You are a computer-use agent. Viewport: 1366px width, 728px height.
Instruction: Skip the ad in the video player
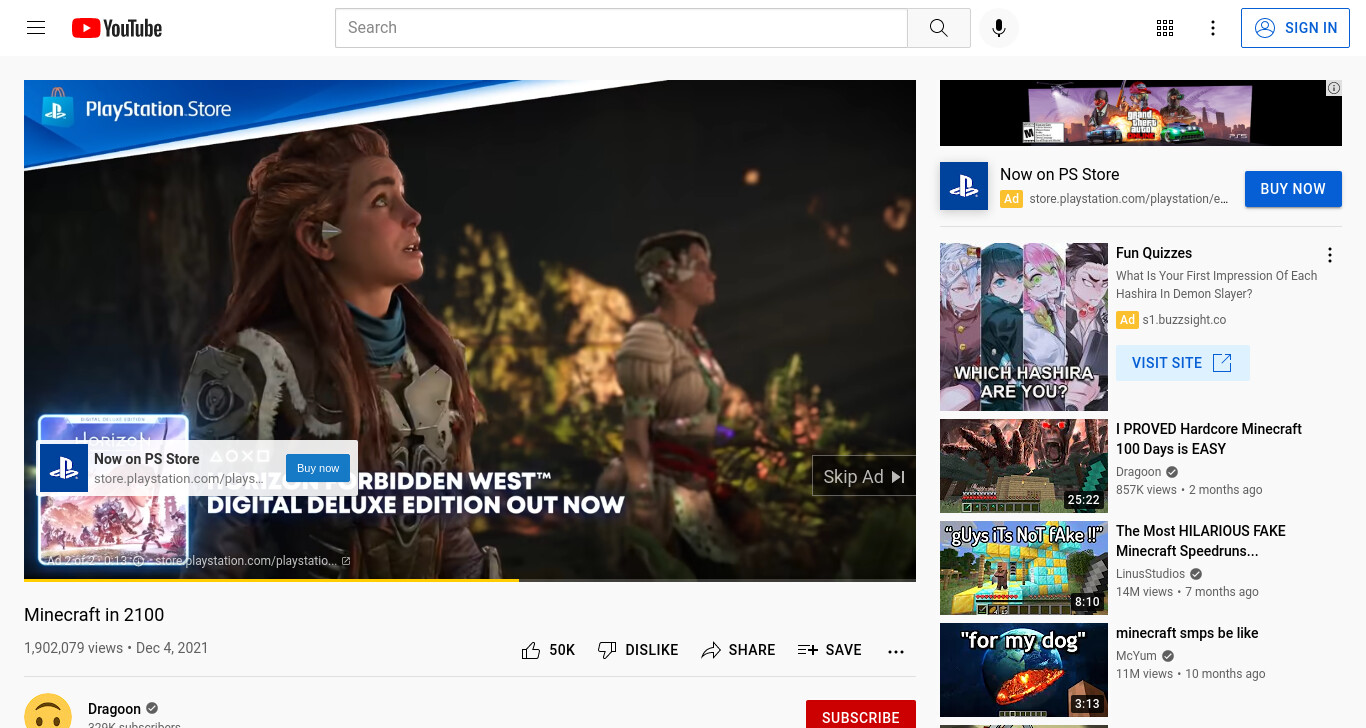[863, 477]
